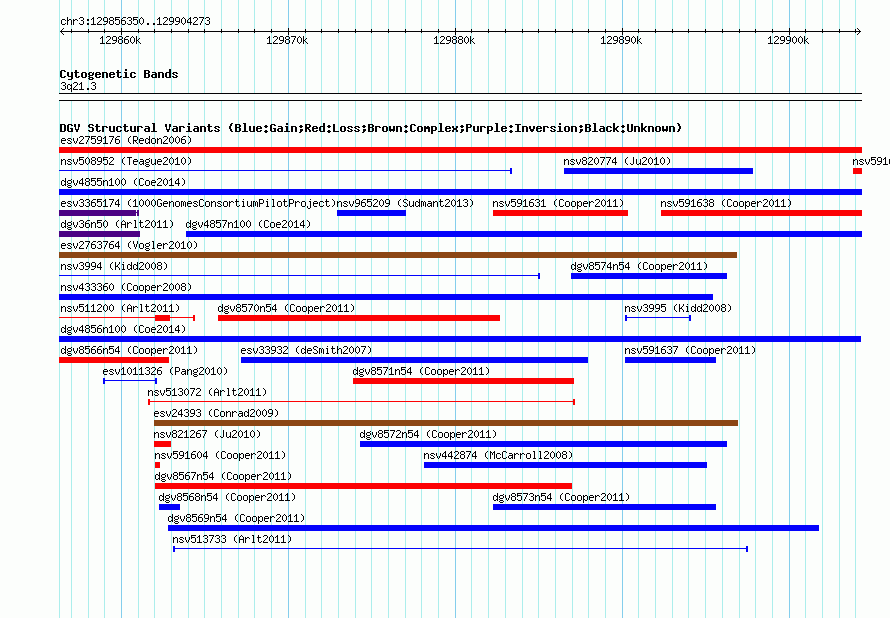
Task: Click nsv511200 (Arlt2011) label
Action: [120, 308]
